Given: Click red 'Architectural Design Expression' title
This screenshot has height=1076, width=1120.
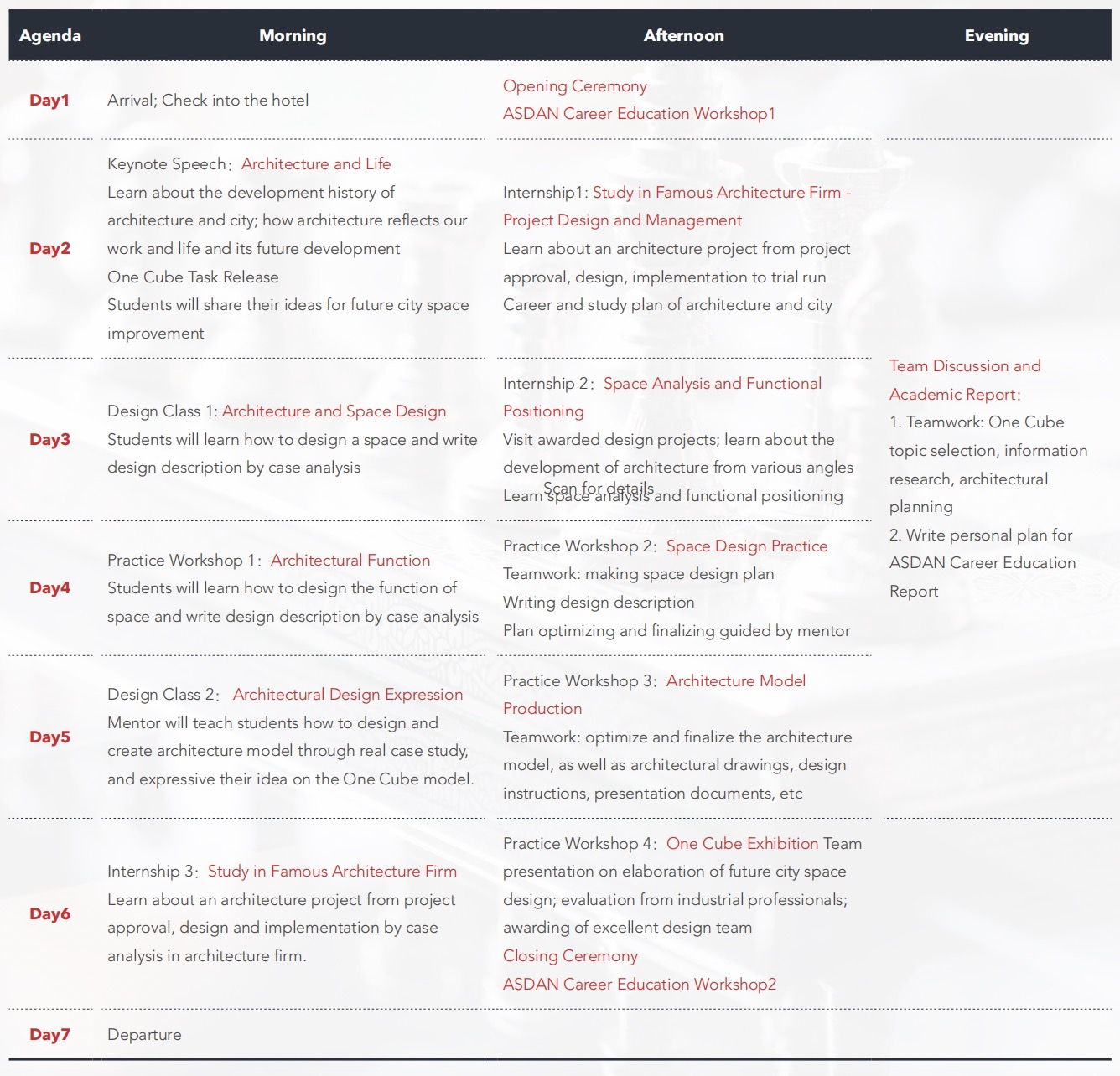Looking at the screenshot, I should tap(348, 695).
